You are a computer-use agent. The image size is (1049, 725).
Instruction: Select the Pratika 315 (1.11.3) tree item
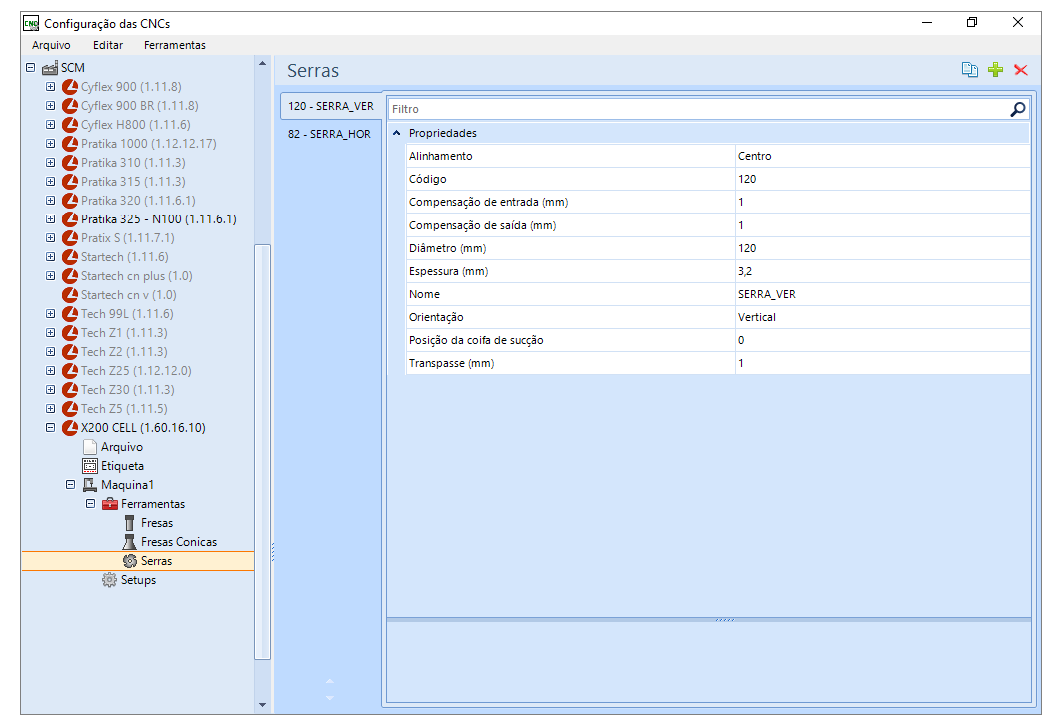coord(133,182)
